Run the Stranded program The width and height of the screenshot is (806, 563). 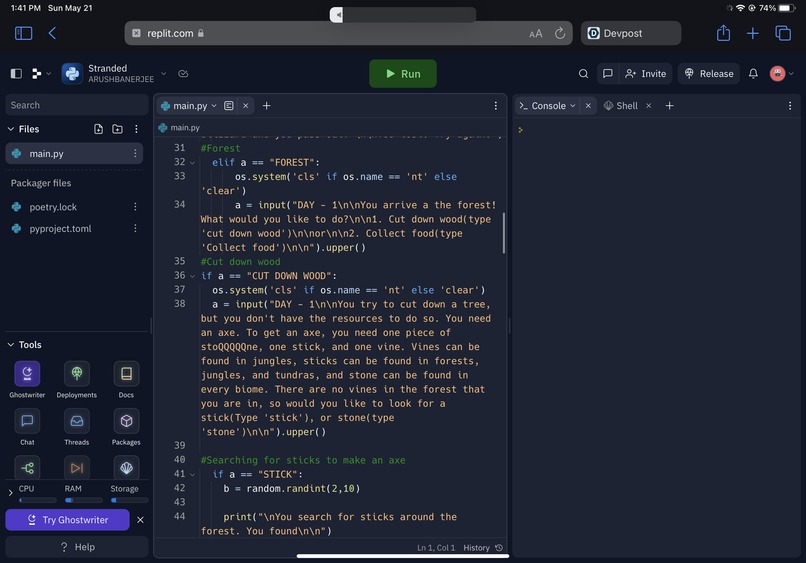click(x=402, y=74)
